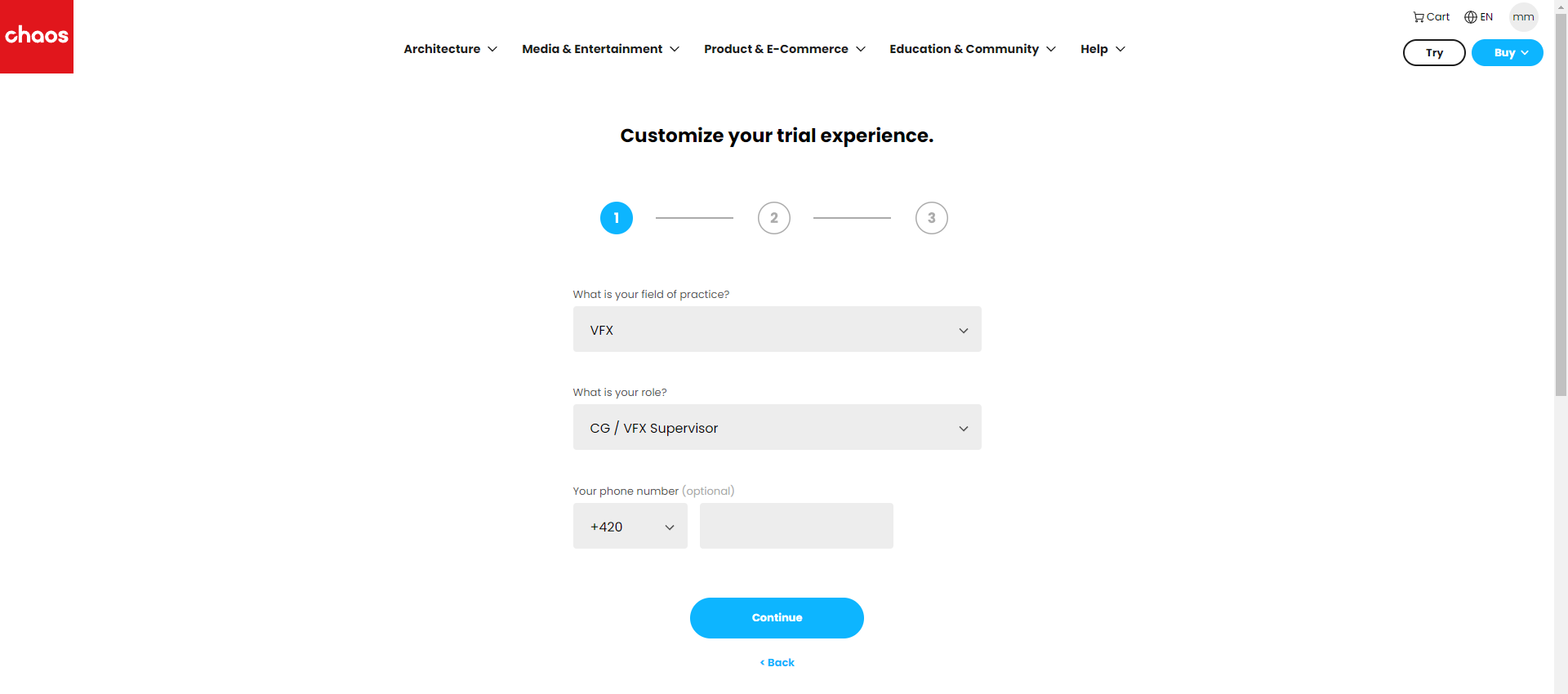
Task: Open the mm user avatar
Action: [1523, 17]
